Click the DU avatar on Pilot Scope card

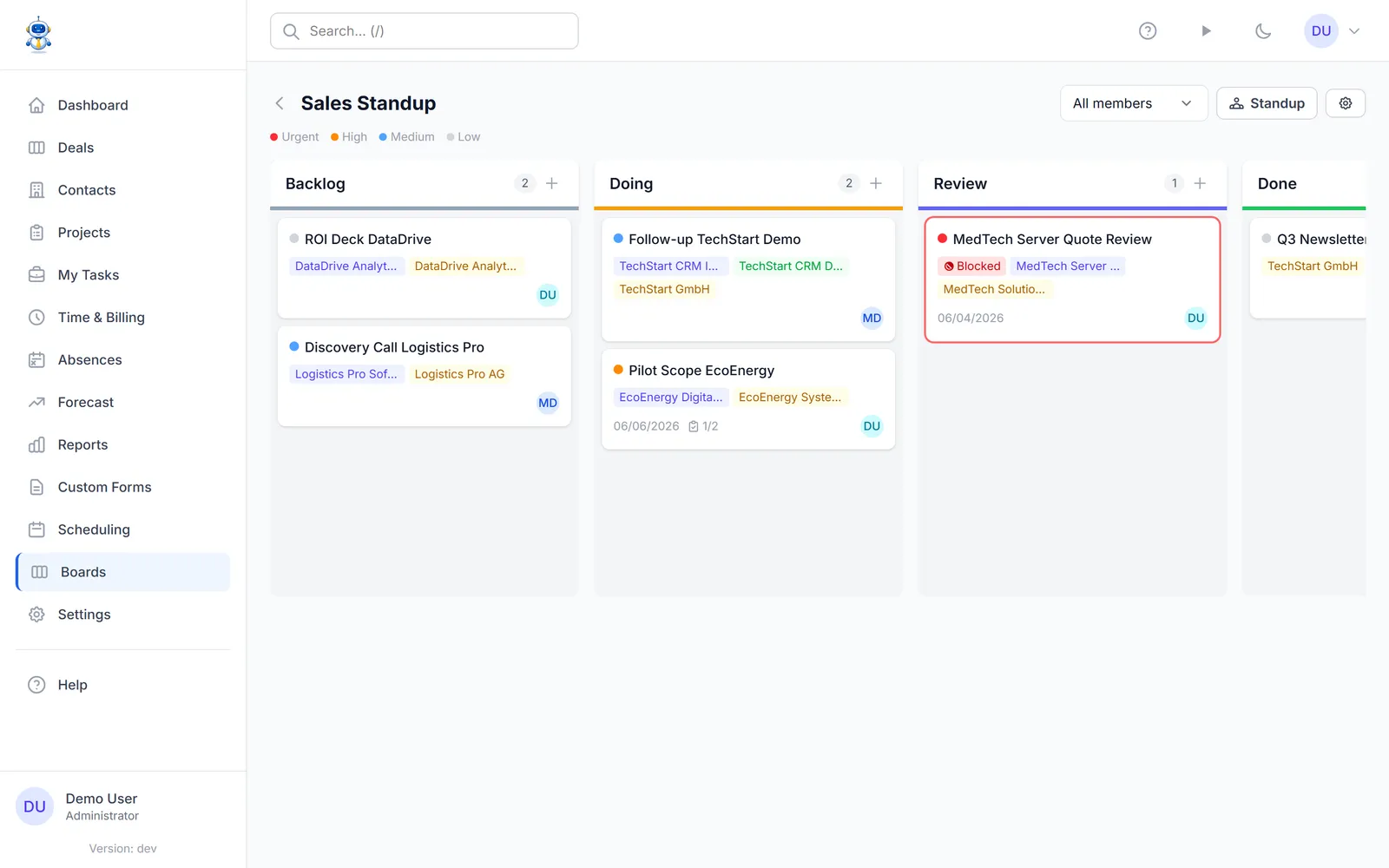click(x=872, y=426)
